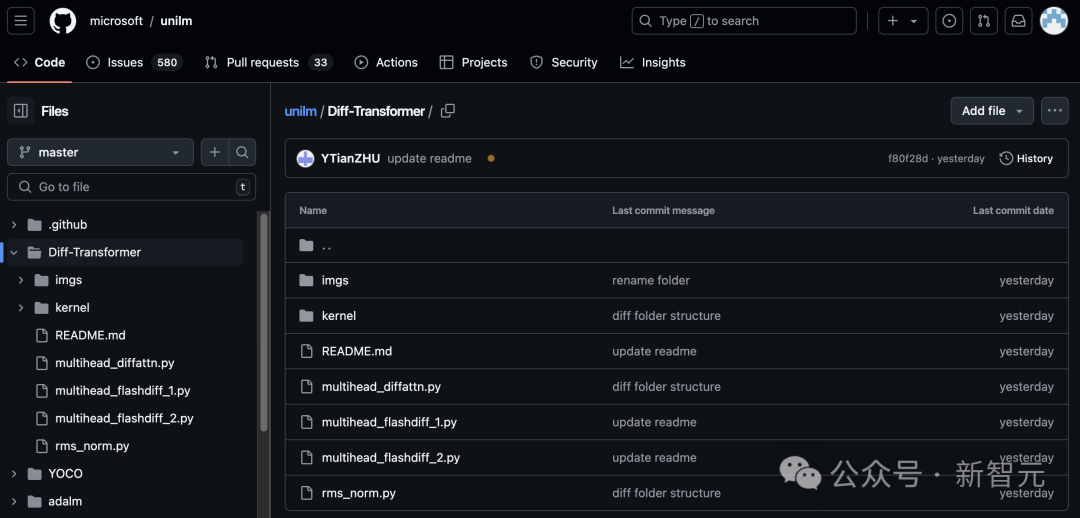The image size is (1080, 518).
Task: Click the GitHub logo icon
Action: pos(63,21)
